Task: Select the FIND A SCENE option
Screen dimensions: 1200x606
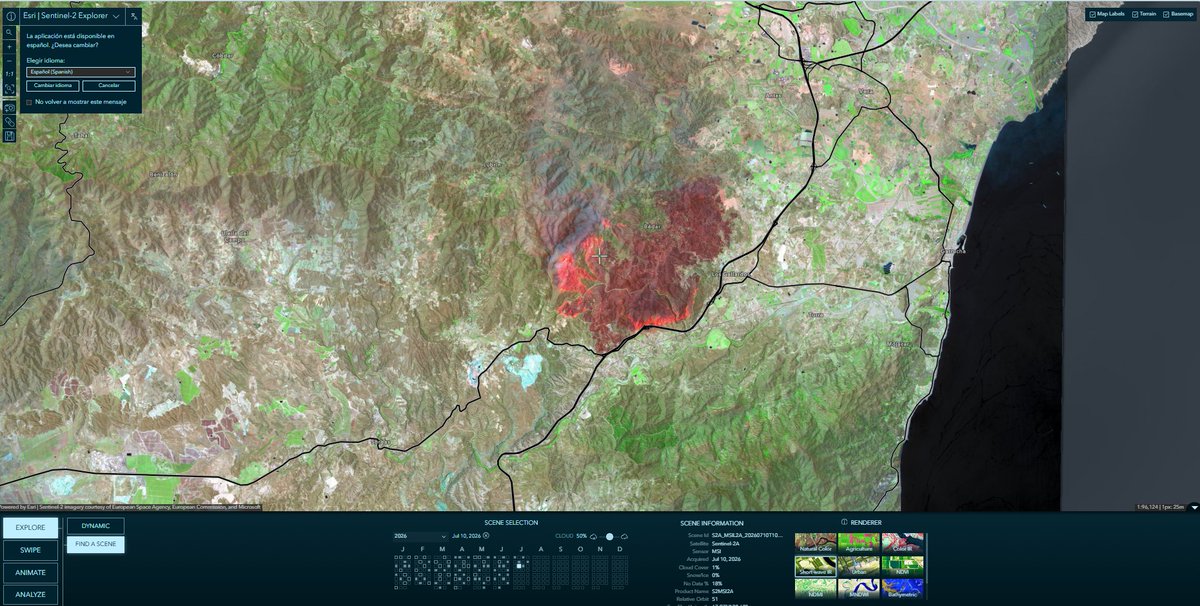Action: tap(96, 544)
